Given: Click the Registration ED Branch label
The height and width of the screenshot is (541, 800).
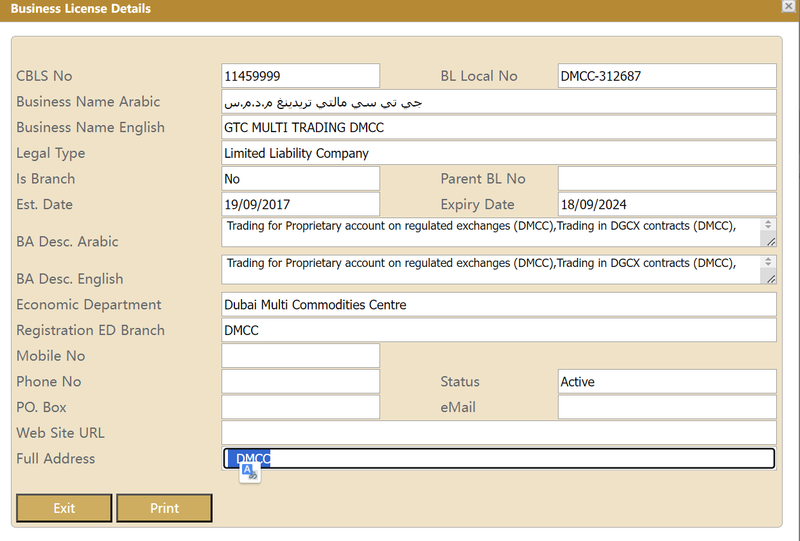Looking at the screenshot, I should [90, 330].
